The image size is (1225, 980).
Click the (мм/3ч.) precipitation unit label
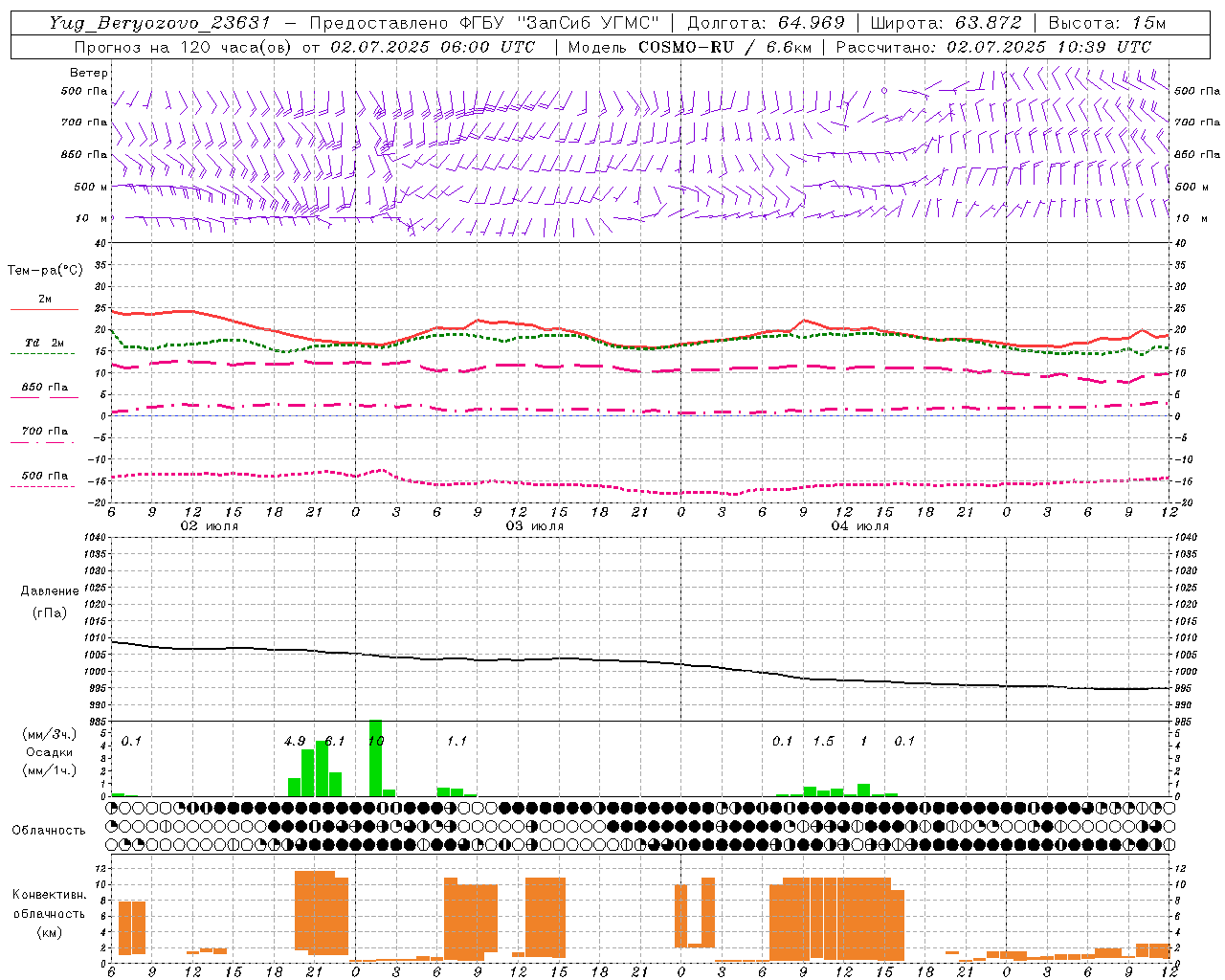click(x=49, y=734)
